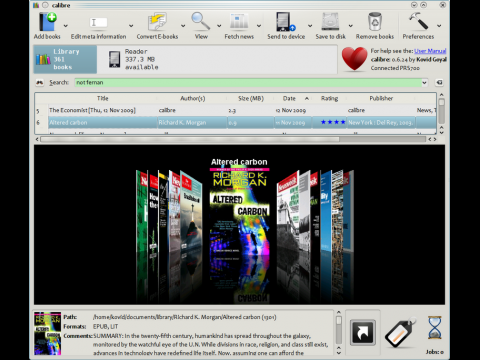Select the Reader device view
This screenshot has height=360, width=480.
tap(133, 59)
